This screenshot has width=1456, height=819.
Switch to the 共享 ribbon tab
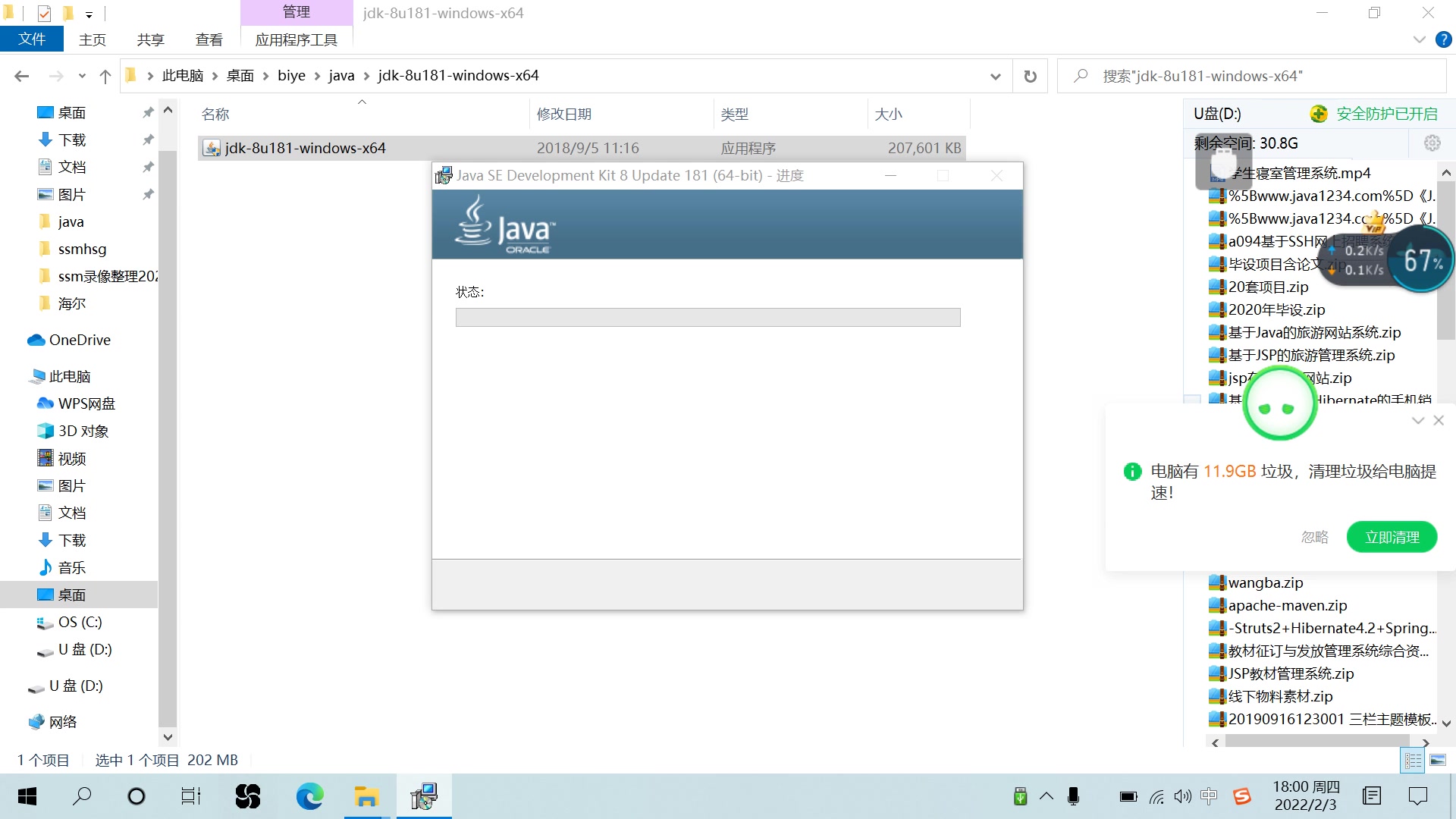pyautogui.click(x=150, y=39)
